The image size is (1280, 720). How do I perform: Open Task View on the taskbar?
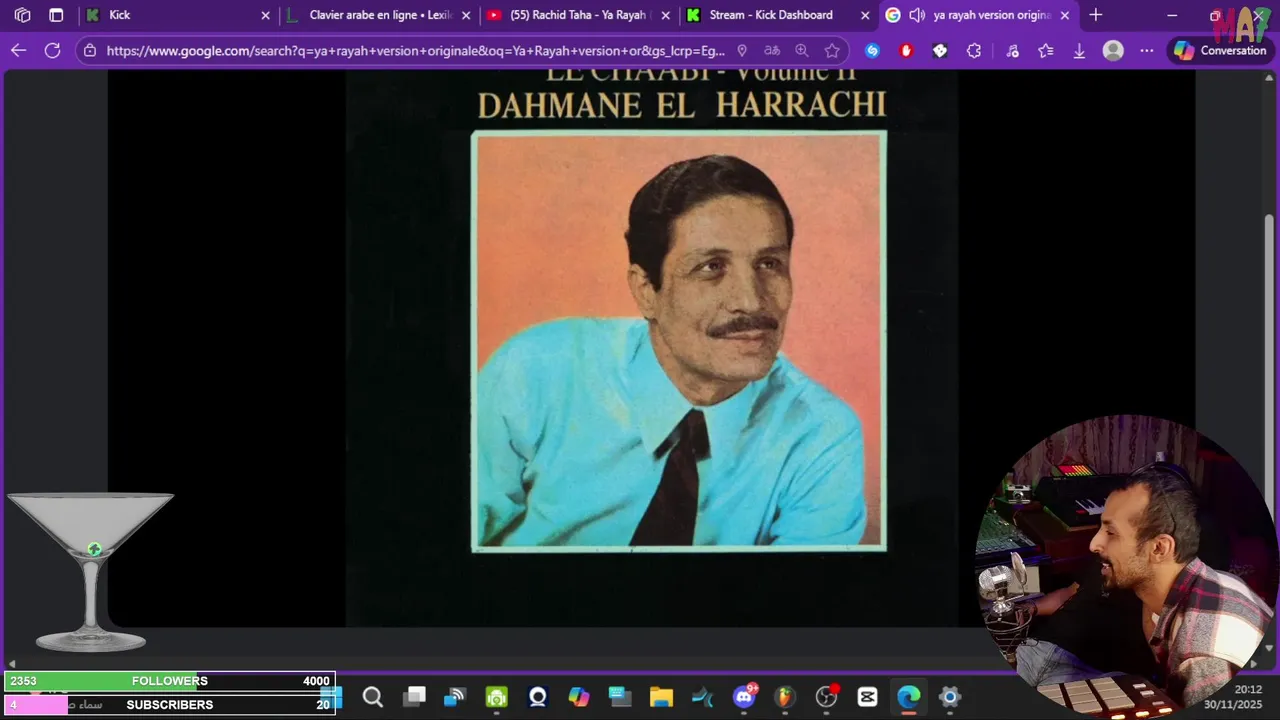tap(414, 697)
